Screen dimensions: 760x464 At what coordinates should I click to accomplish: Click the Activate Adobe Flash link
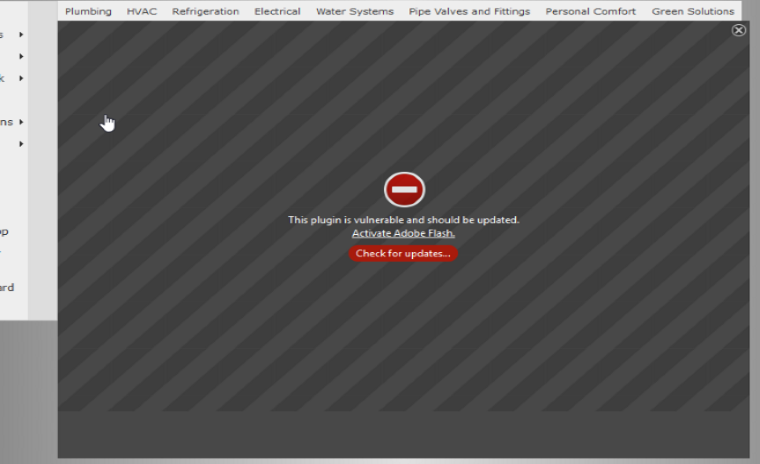point(403,233)
